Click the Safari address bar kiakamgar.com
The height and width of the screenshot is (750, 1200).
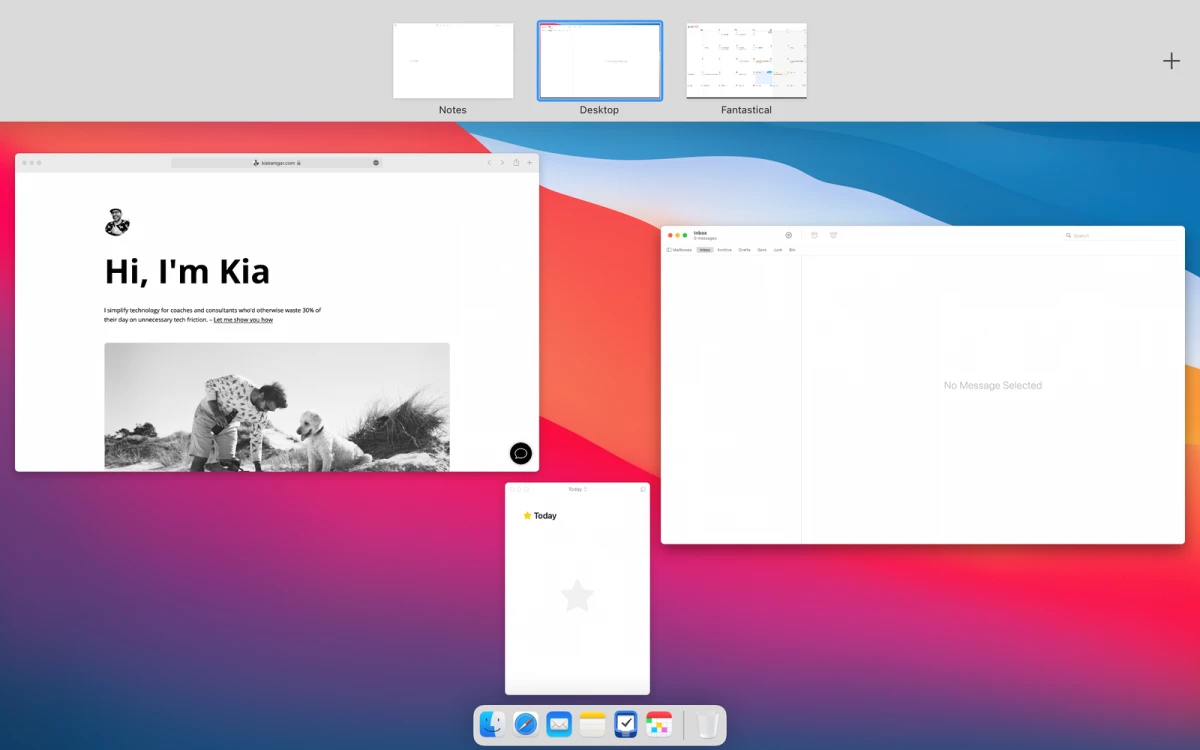(x=277, y=162)
